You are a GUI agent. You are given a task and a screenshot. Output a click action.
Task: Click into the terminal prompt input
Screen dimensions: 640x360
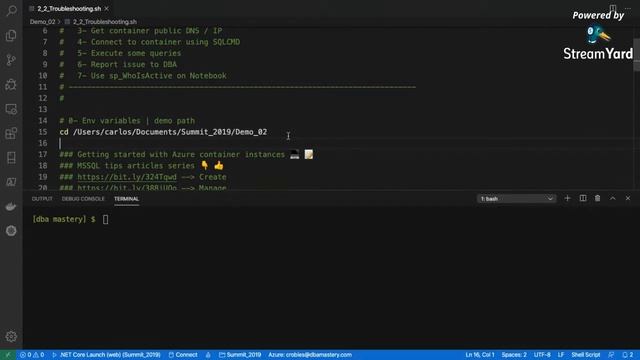coord(105,219)
